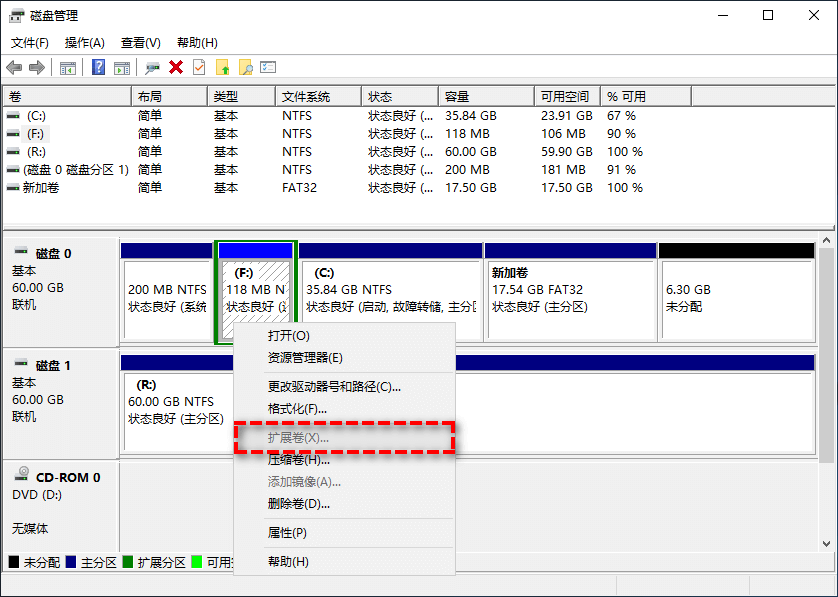Open the 操作(A) menu
Image resolution: width=838 pixels, height=597 pixels.
(x=84, y=43)
